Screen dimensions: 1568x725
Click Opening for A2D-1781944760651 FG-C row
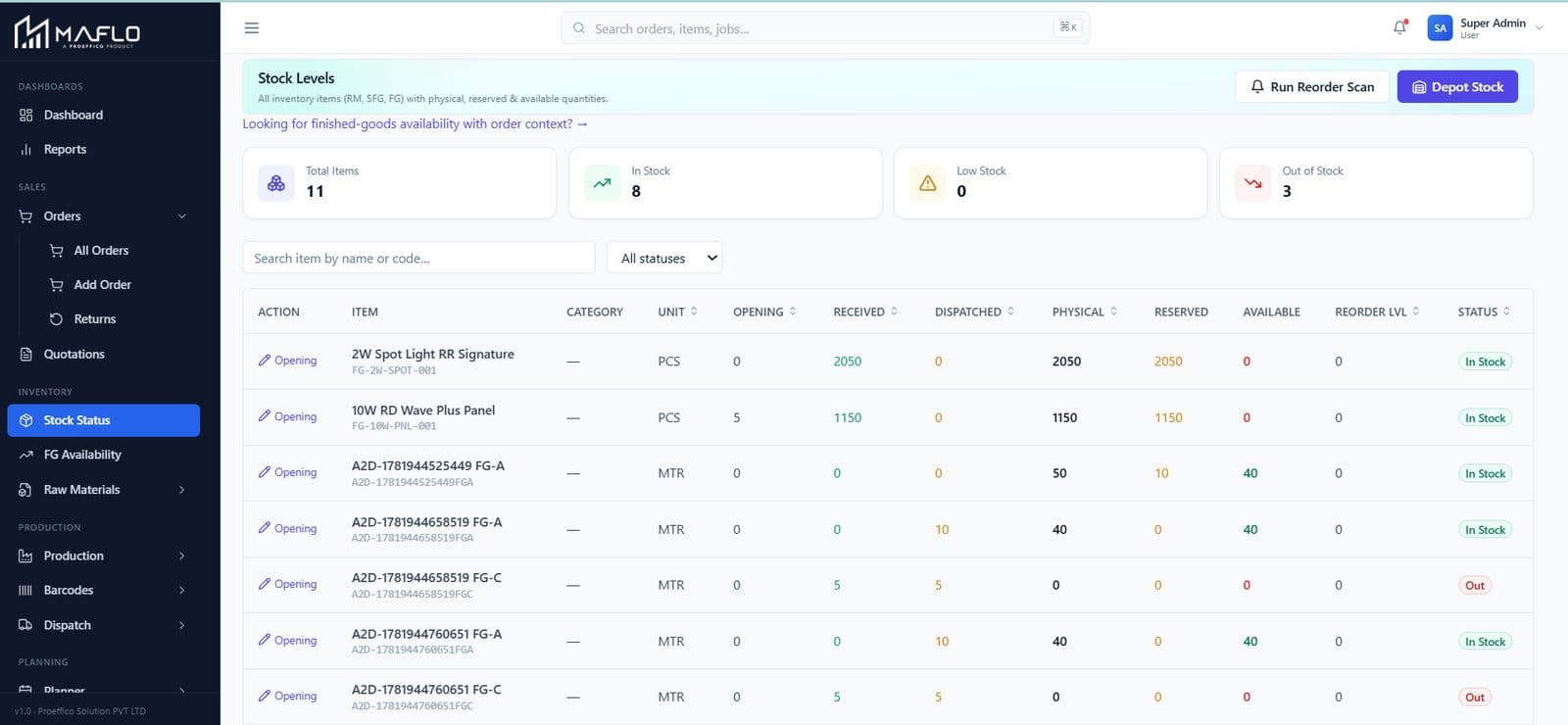(x=287, y=696)
